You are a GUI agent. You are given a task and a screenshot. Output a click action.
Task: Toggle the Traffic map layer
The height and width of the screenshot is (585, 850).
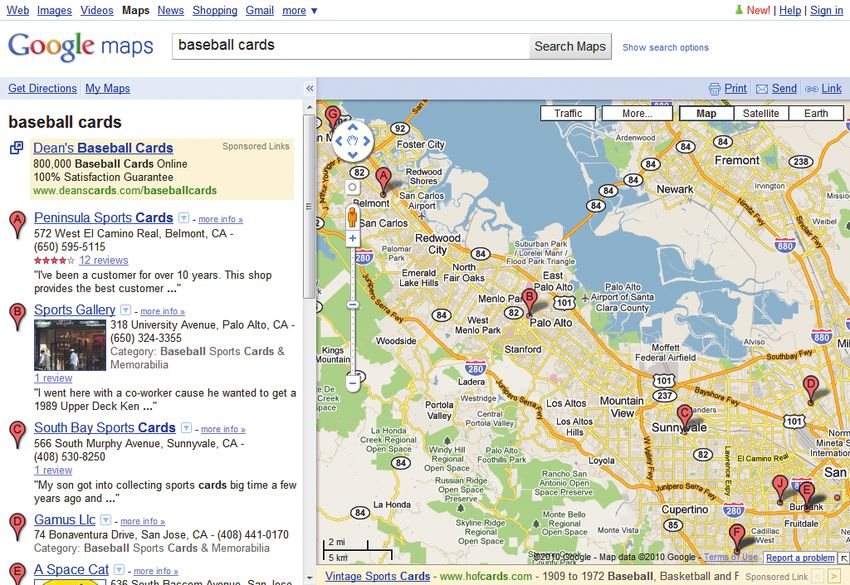(568, 113)
